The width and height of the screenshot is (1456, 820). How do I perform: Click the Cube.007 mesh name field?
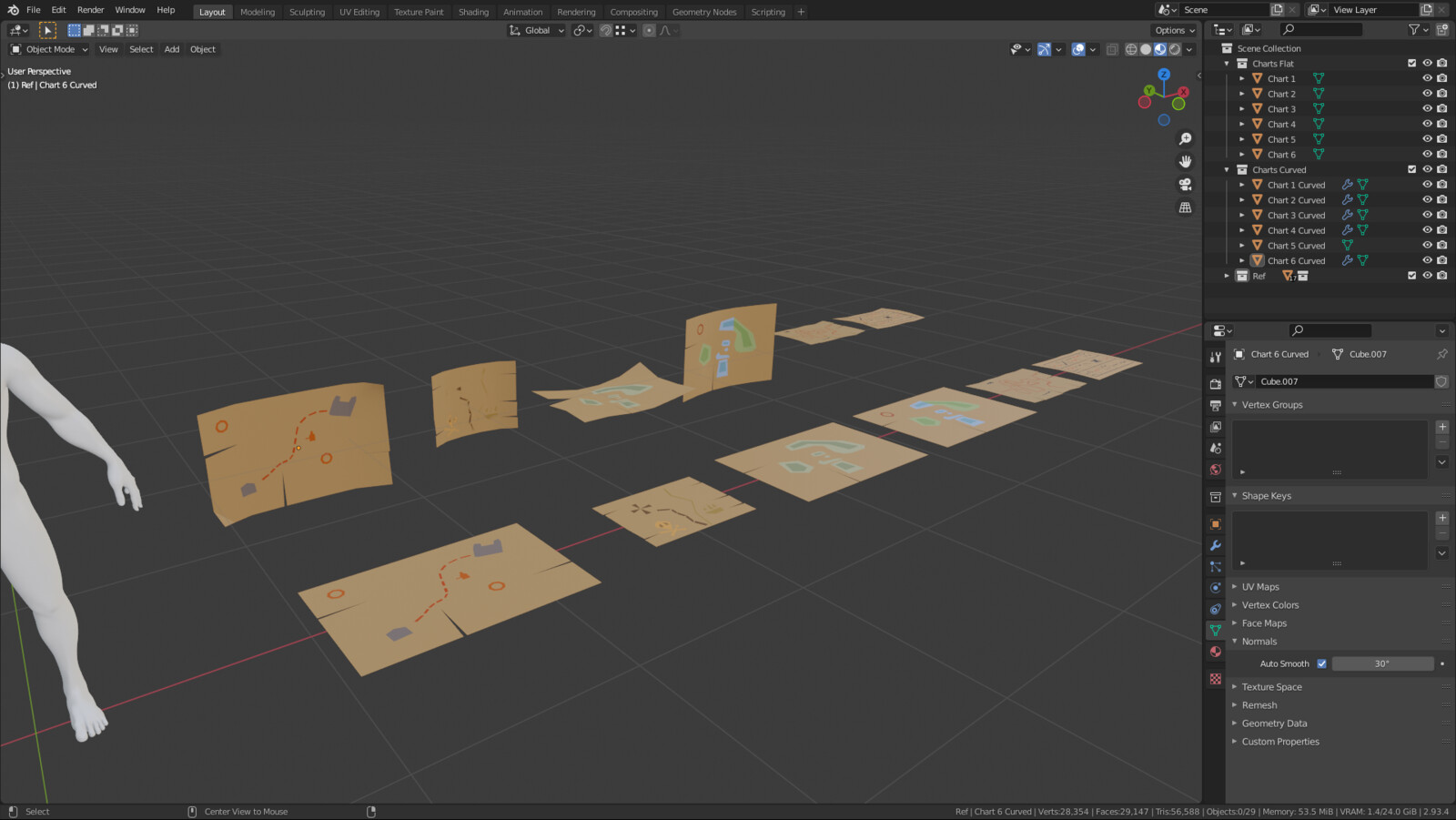1345,381
